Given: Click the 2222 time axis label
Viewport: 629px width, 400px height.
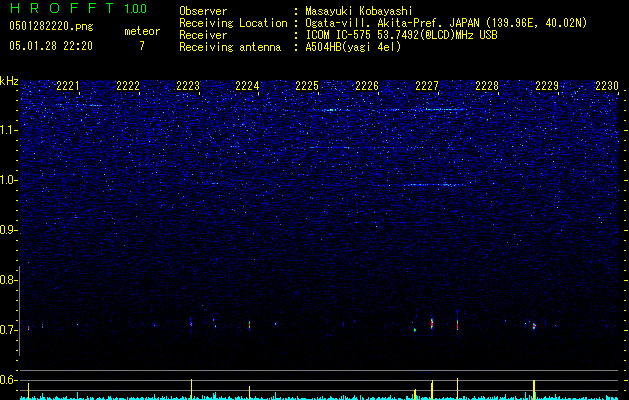Looking at the screenshot, I should tap(128, 86).
